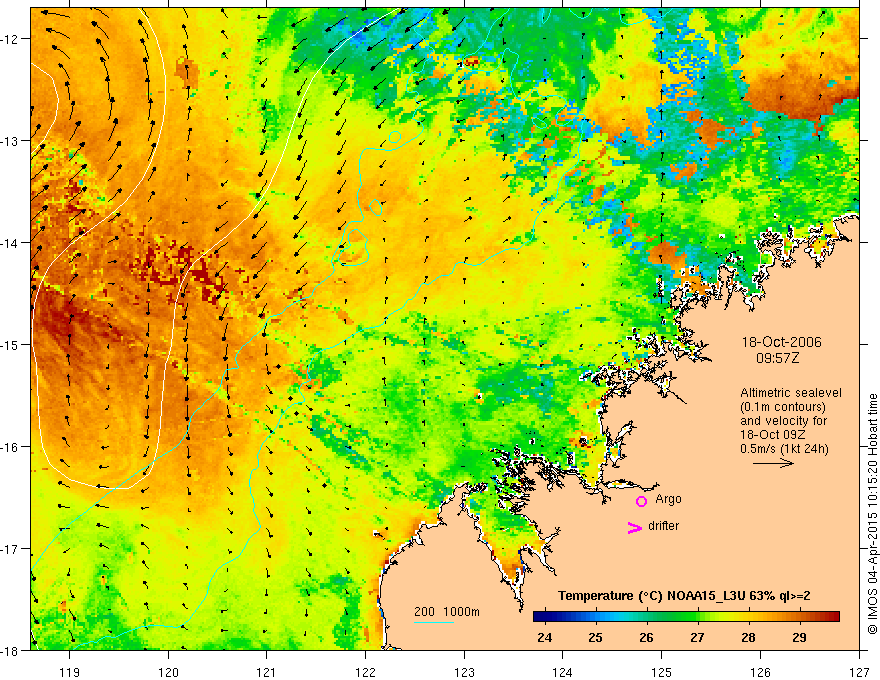
Task: Click the '0.5m/s (1kt 24h)' text
Action: click(x=784, y=449)
